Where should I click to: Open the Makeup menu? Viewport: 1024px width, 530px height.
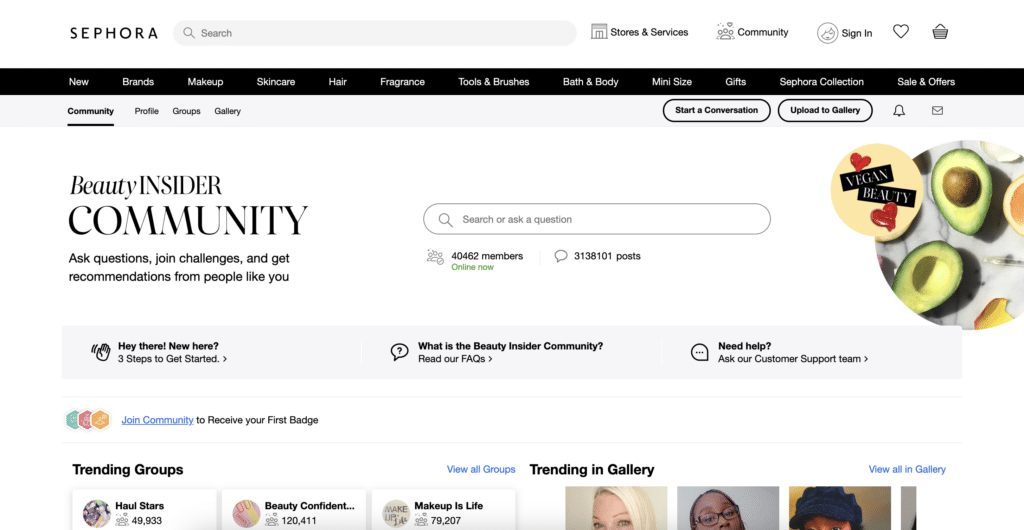pyautogui.click(x=205, y=82)
